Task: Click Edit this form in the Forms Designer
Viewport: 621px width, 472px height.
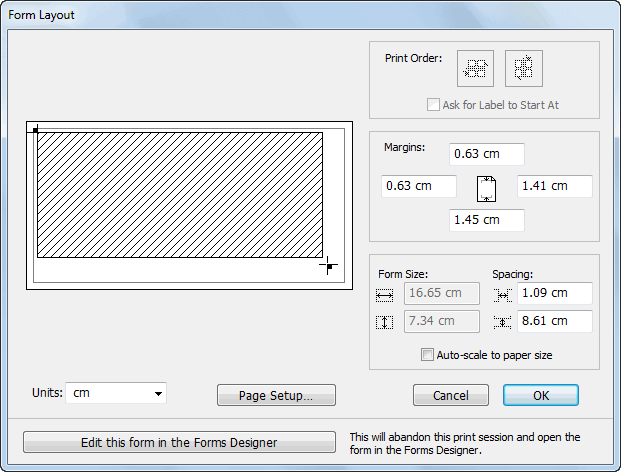Action: tap(179, 442)
